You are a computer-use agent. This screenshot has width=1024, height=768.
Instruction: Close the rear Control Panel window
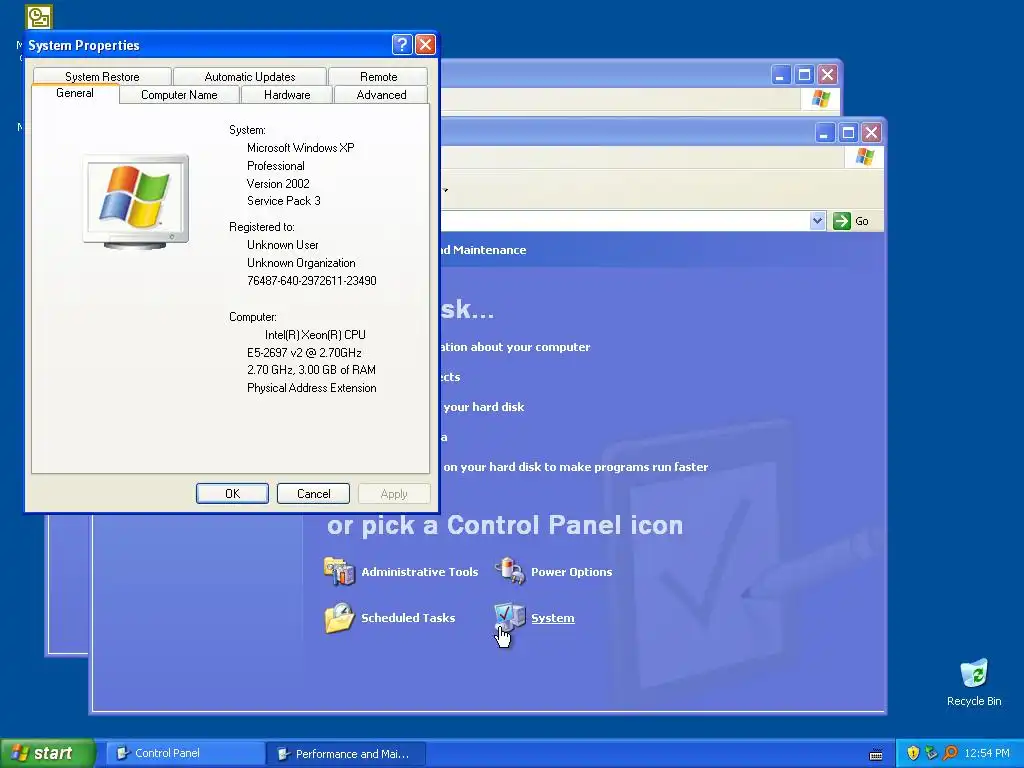827,75
